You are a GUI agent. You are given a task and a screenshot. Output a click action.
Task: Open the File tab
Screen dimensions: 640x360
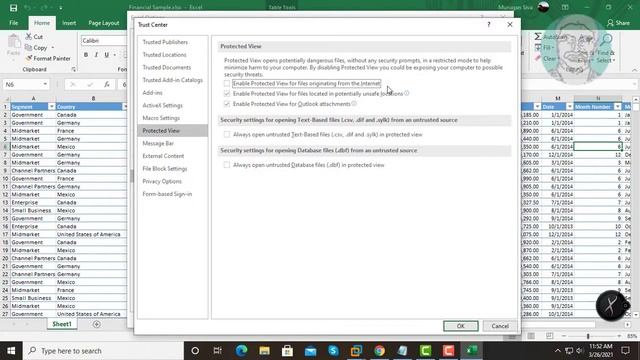pos(13,23)
